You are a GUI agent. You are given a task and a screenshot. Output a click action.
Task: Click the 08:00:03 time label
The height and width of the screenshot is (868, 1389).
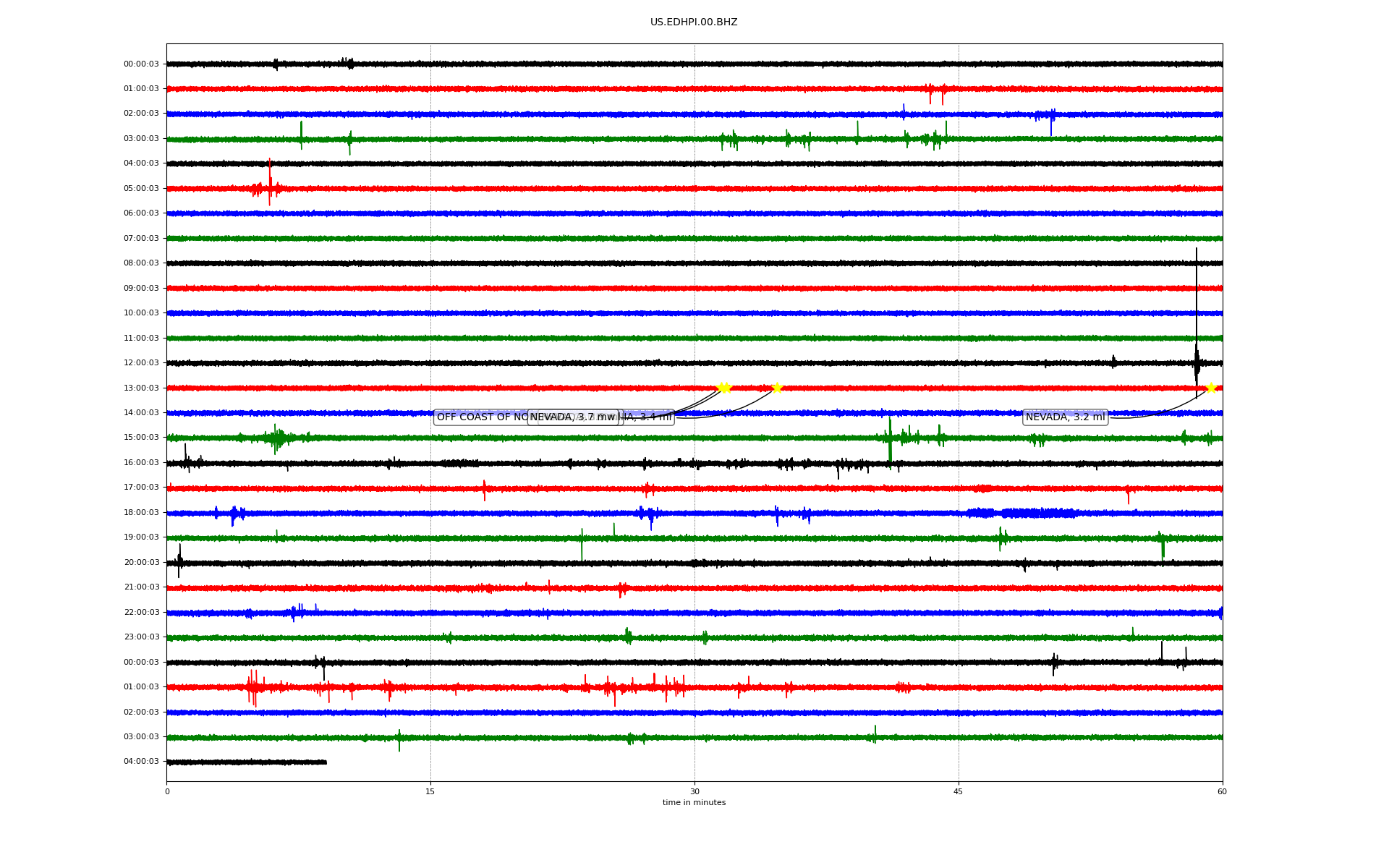(x=141, y=263)
